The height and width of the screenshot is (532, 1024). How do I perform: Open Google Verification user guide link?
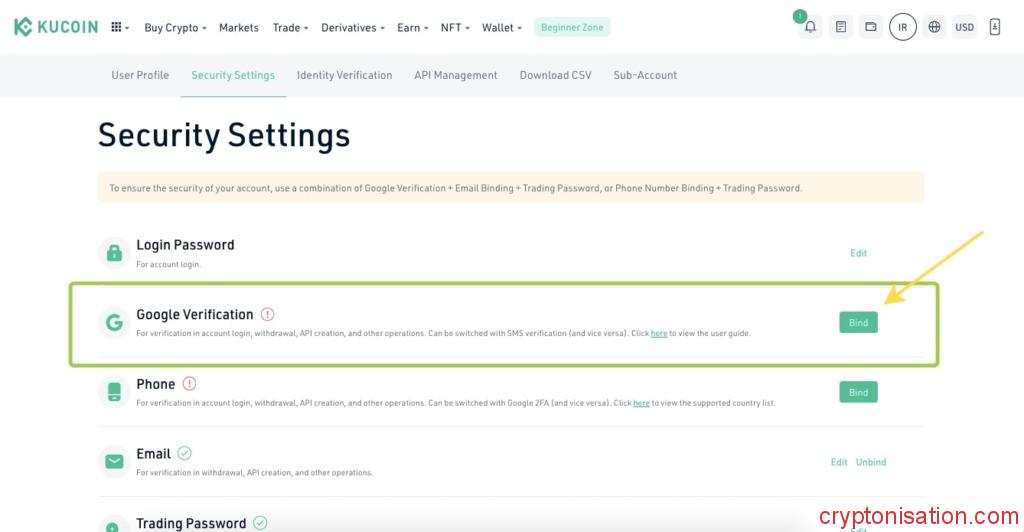point(659,333)
